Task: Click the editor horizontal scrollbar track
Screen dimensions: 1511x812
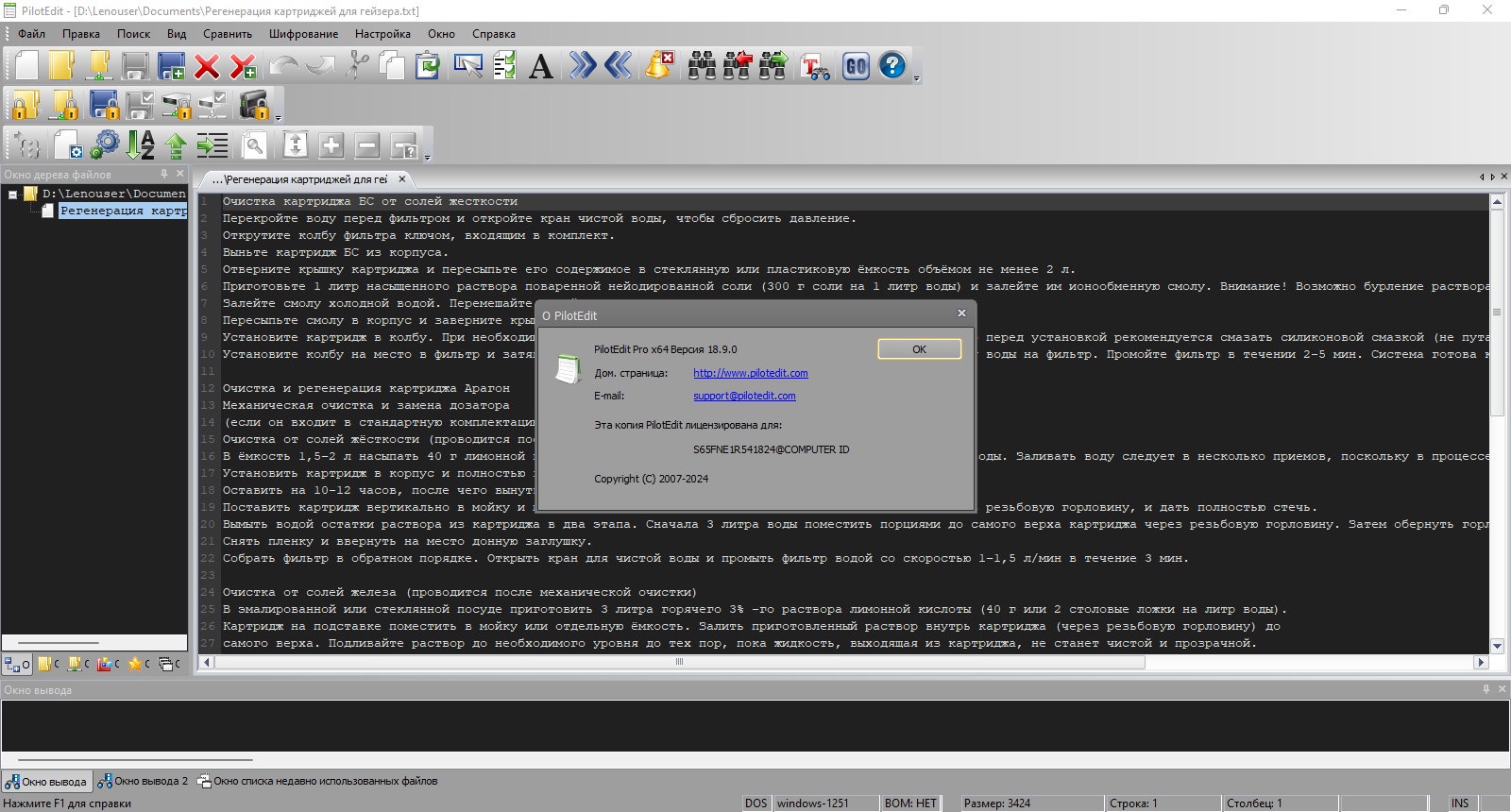Action: (x=1313, y=663)
